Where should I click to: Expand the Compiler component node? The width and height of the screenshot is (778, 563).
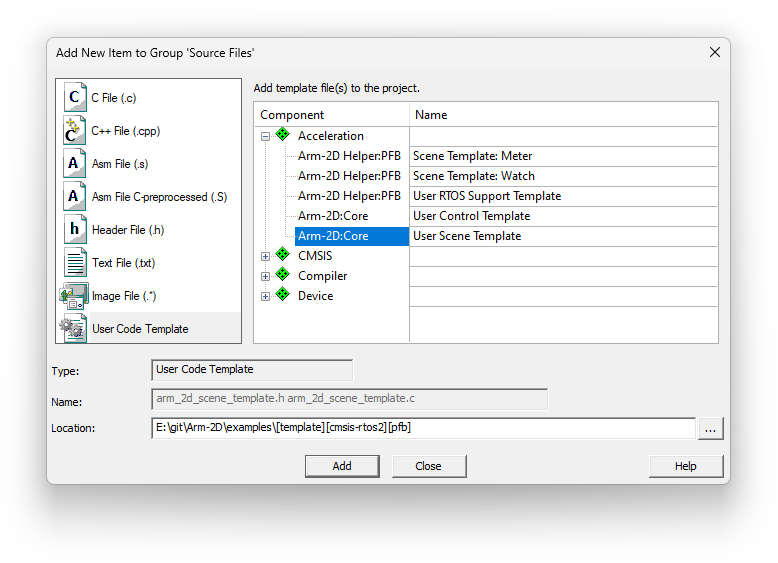(266, 276)
